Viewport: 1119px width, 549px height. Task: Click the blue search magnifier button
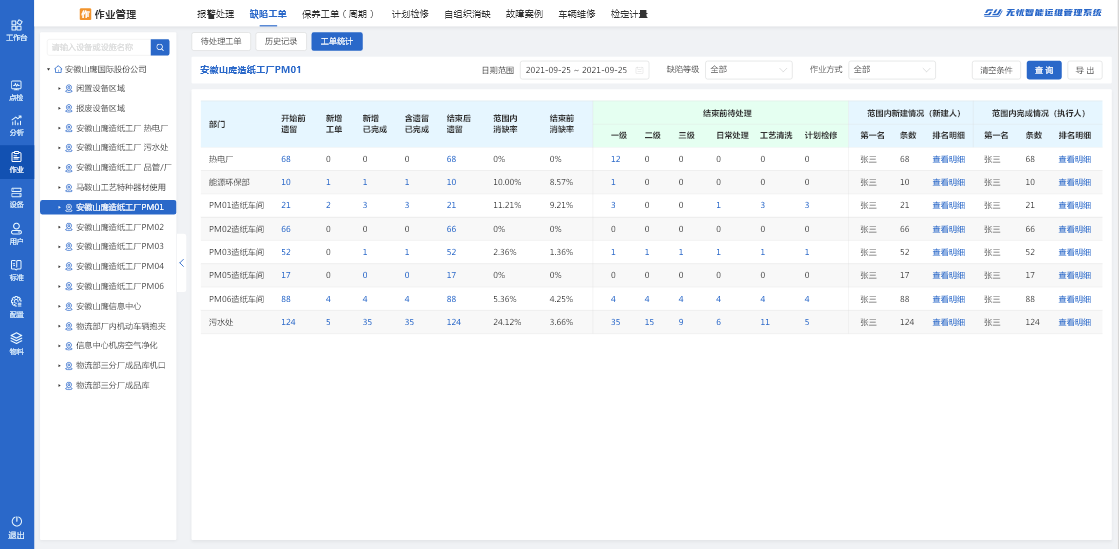pyautogui.click(x=160, y=47)
